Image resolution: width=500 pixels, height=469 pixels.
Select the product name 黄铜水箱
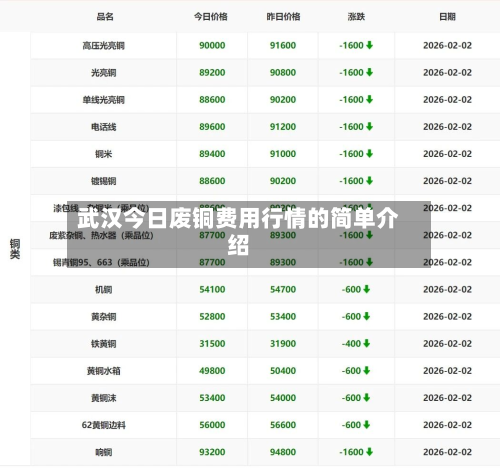tap(103, 371)
